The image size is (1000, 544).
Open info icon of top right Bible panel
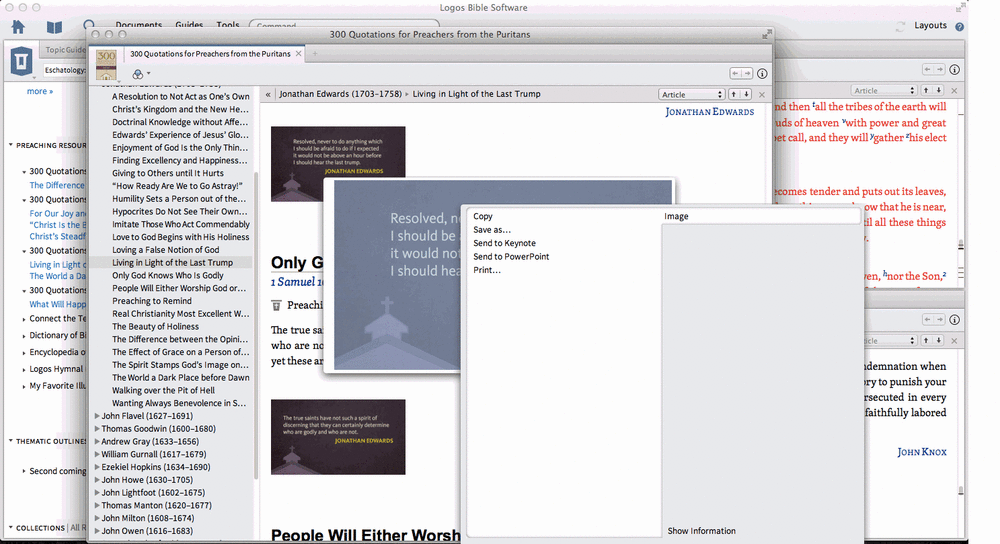coord(955,70)
